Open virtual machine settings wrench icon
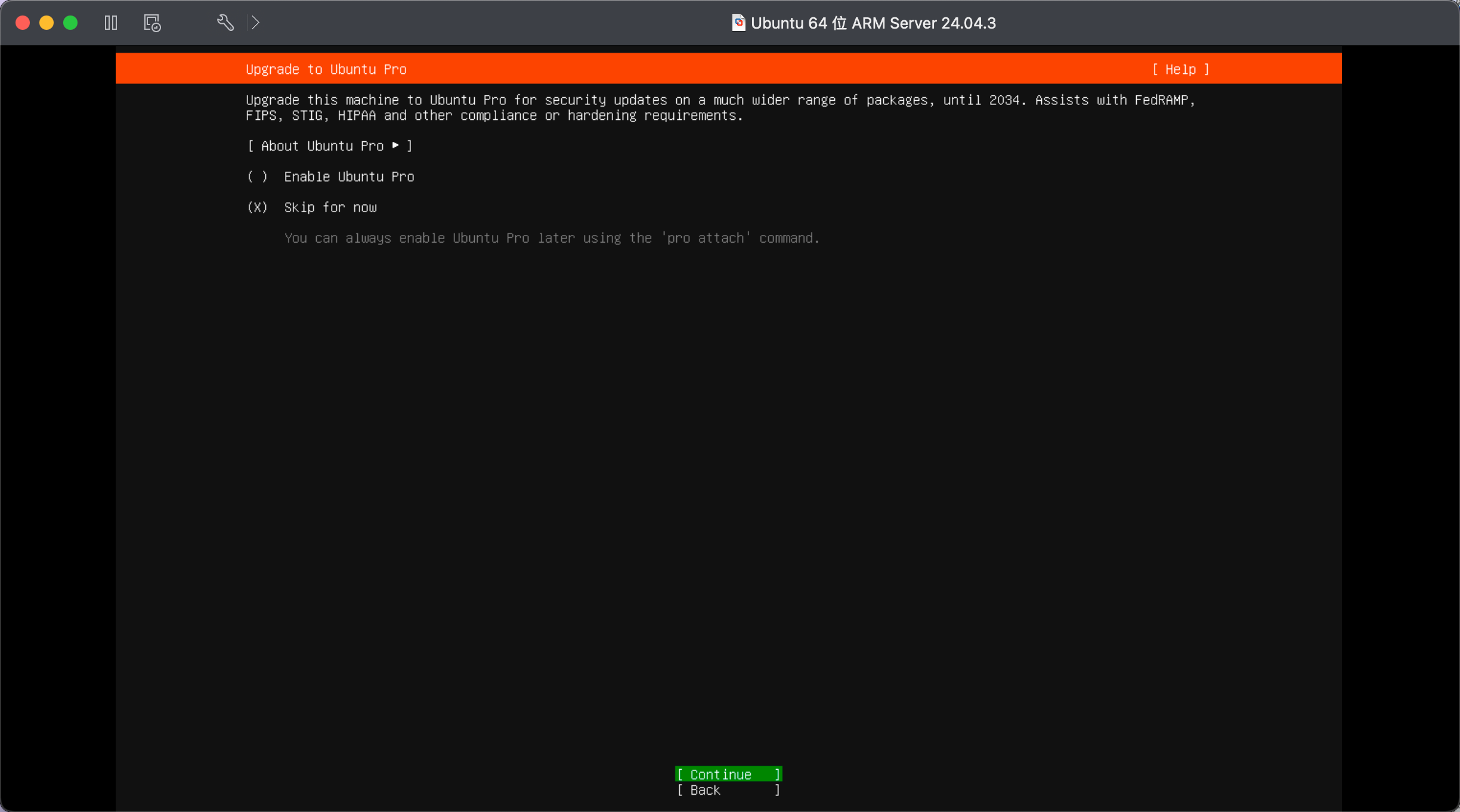 click(225, 23)
